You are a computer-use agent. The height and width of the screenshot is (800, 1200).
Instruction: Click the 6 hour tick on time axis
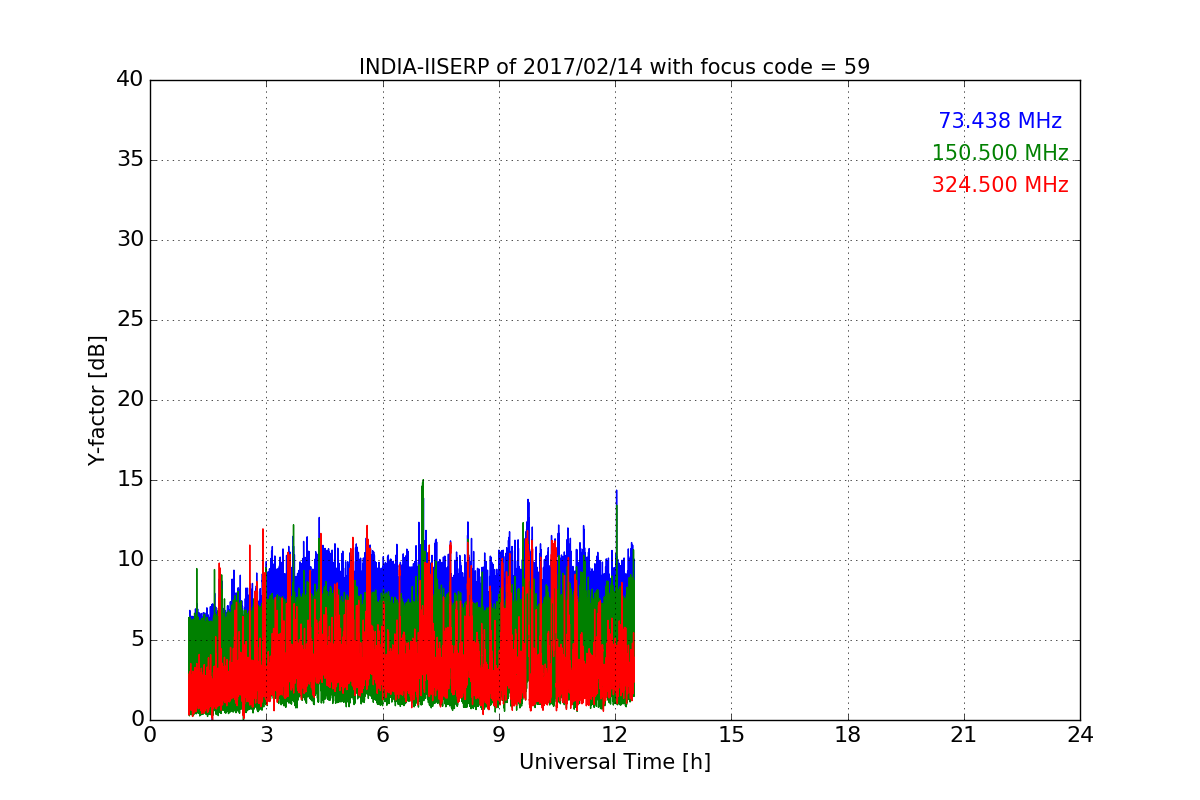(382, 735)
